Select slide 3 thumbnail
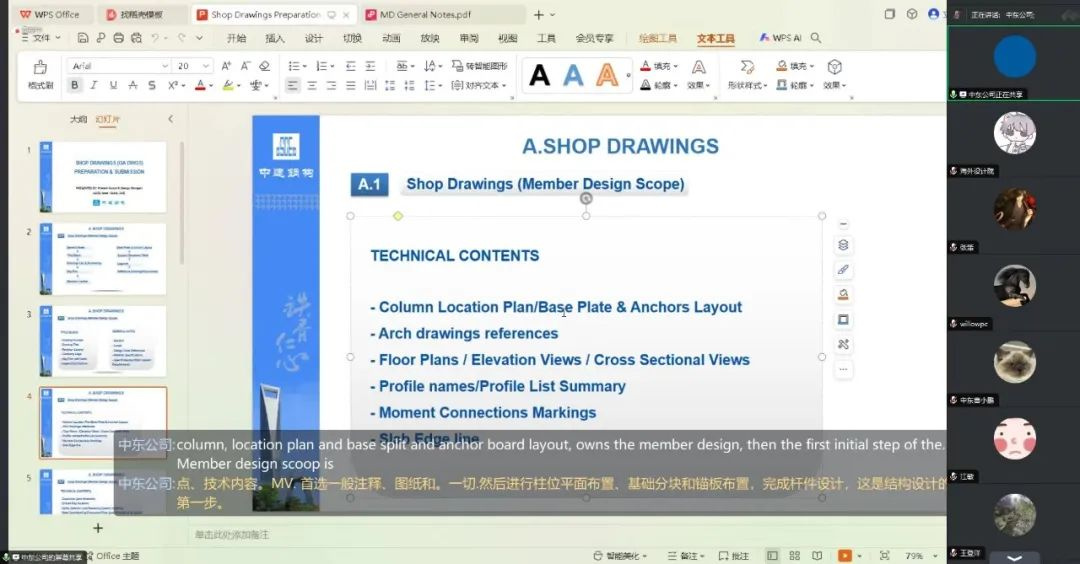This screenshot has width=1080, height=564. click(103, 341)
